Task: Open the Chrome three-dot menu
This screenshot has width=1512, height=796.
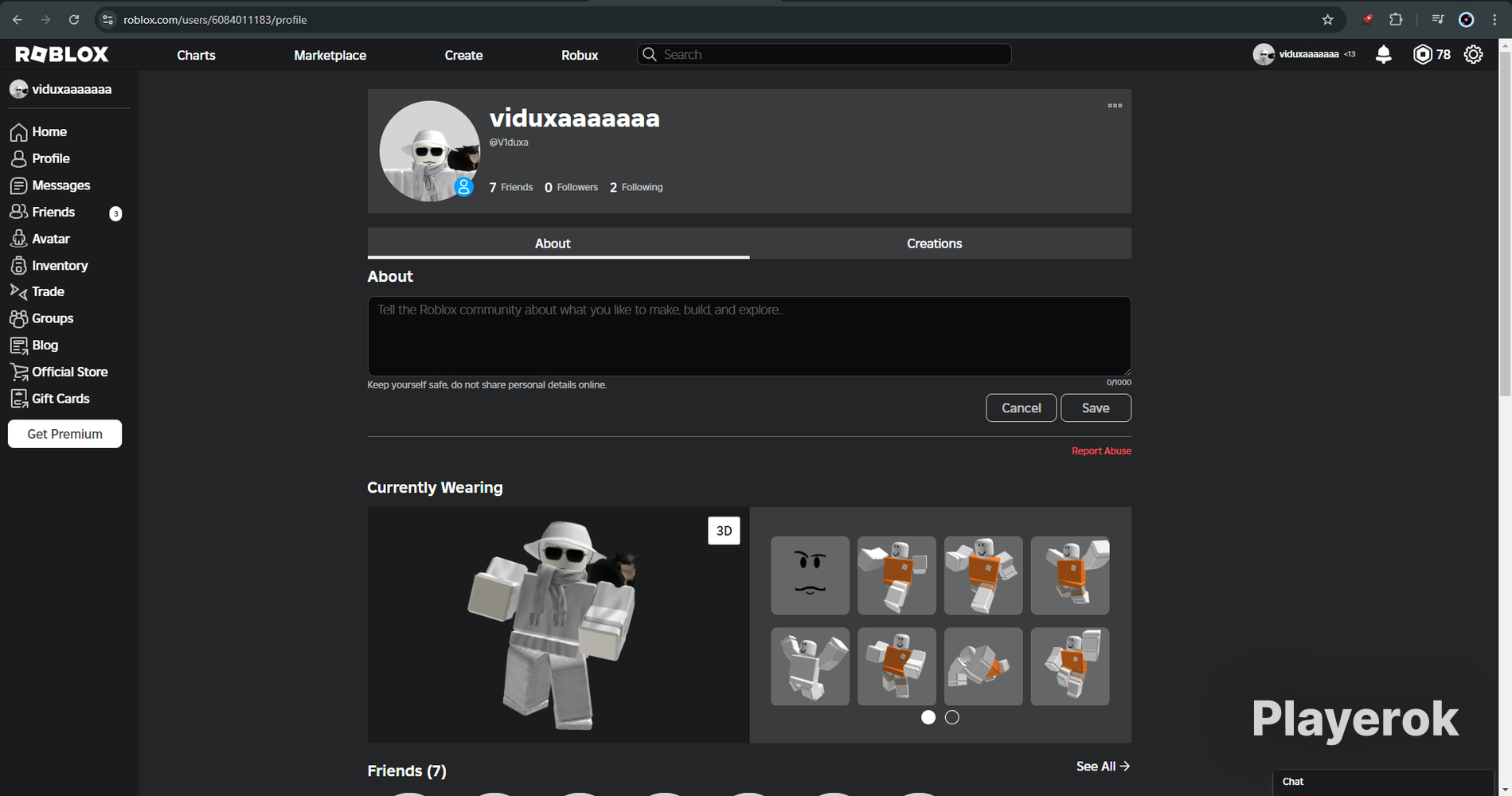Action: tap(1494, 20)
